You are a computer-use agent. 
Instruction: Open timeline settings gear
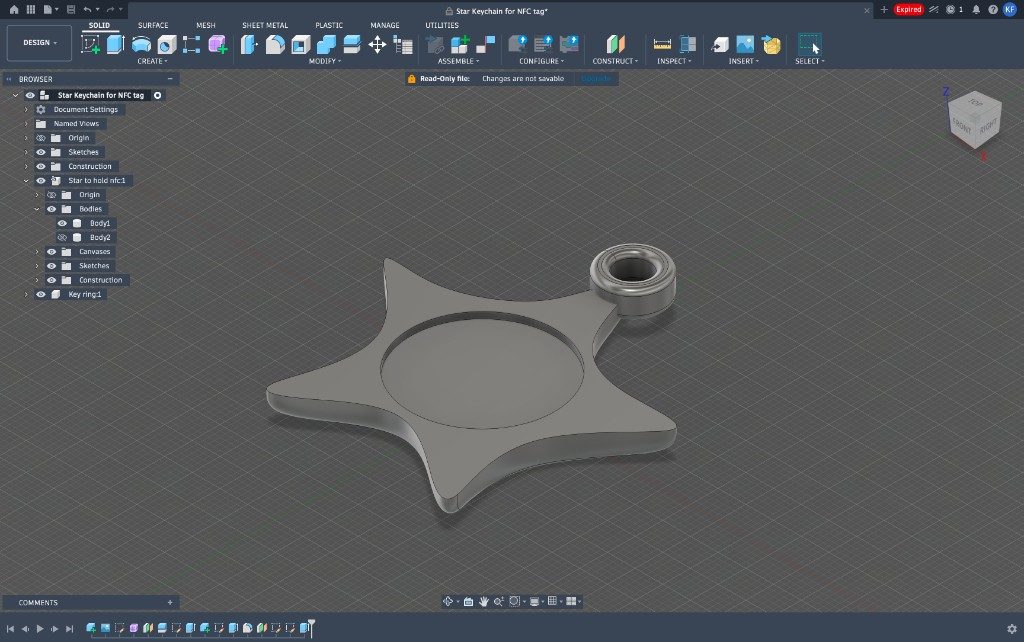(x=1012, y=629)
